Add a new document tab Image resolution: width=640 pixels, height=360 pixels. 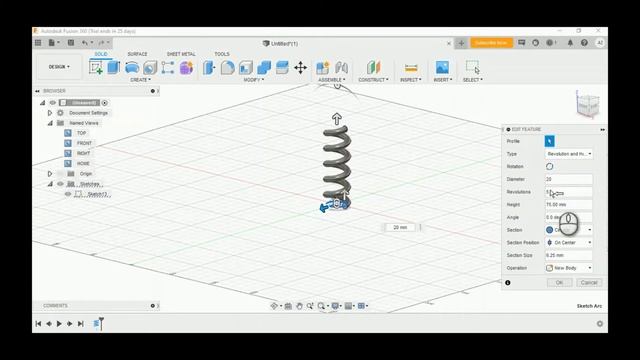point(461,43)
